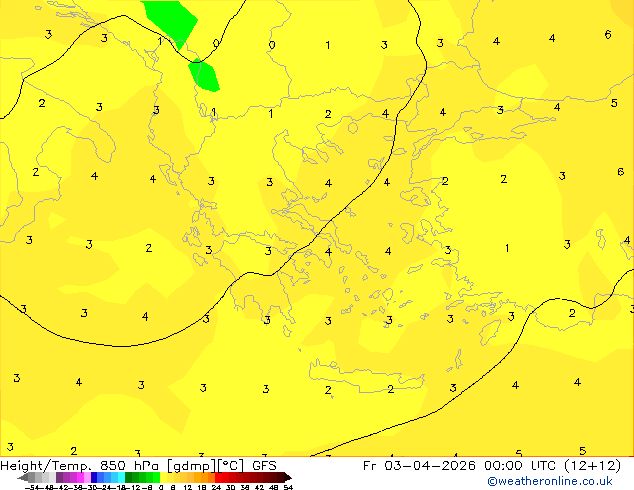Screen dimensions: 634x490
Task: Click the Height/Temp. title text
Action: click(x=45, y=465)
